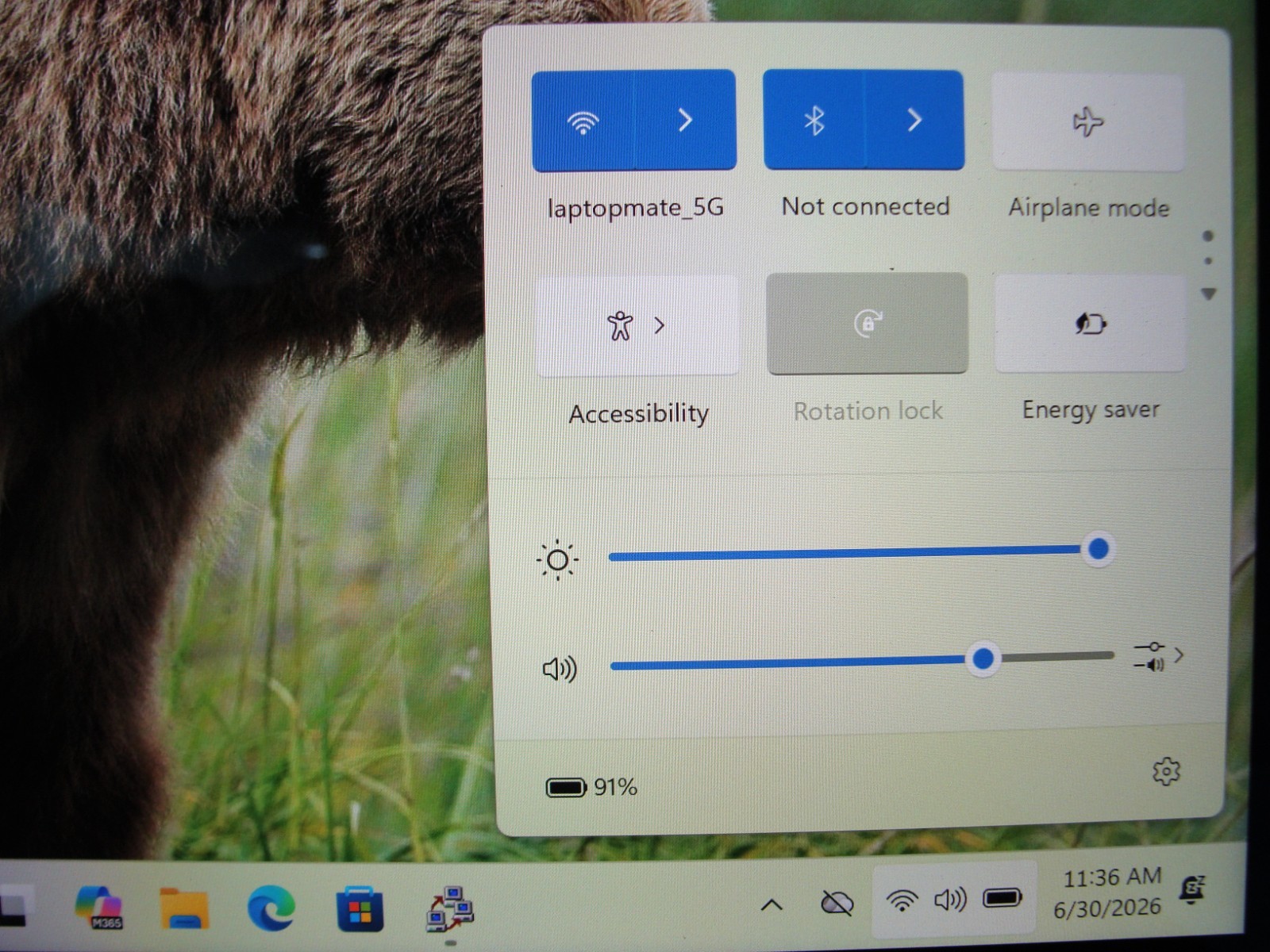Image resolution: width=1270 pixels, height=952 pixels.
Task: Open the sound output selector icon
Action: pos(1158,657)
